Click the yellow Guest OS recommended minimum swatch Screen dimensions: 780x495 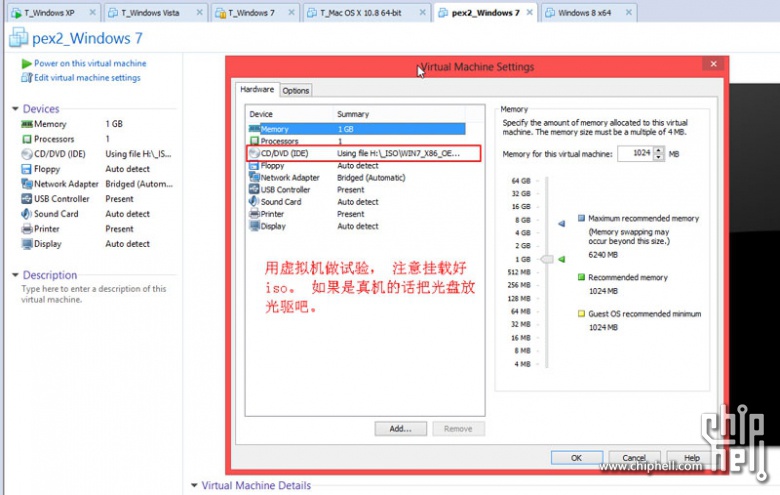pyautogui.click(x=581, y=313)
